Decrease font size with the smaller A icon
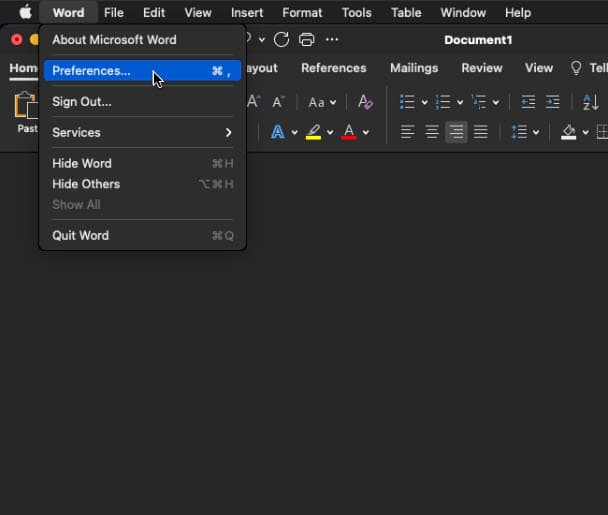Image resolution: width=608 pixels, height=515 pixels. coord(278,102)
